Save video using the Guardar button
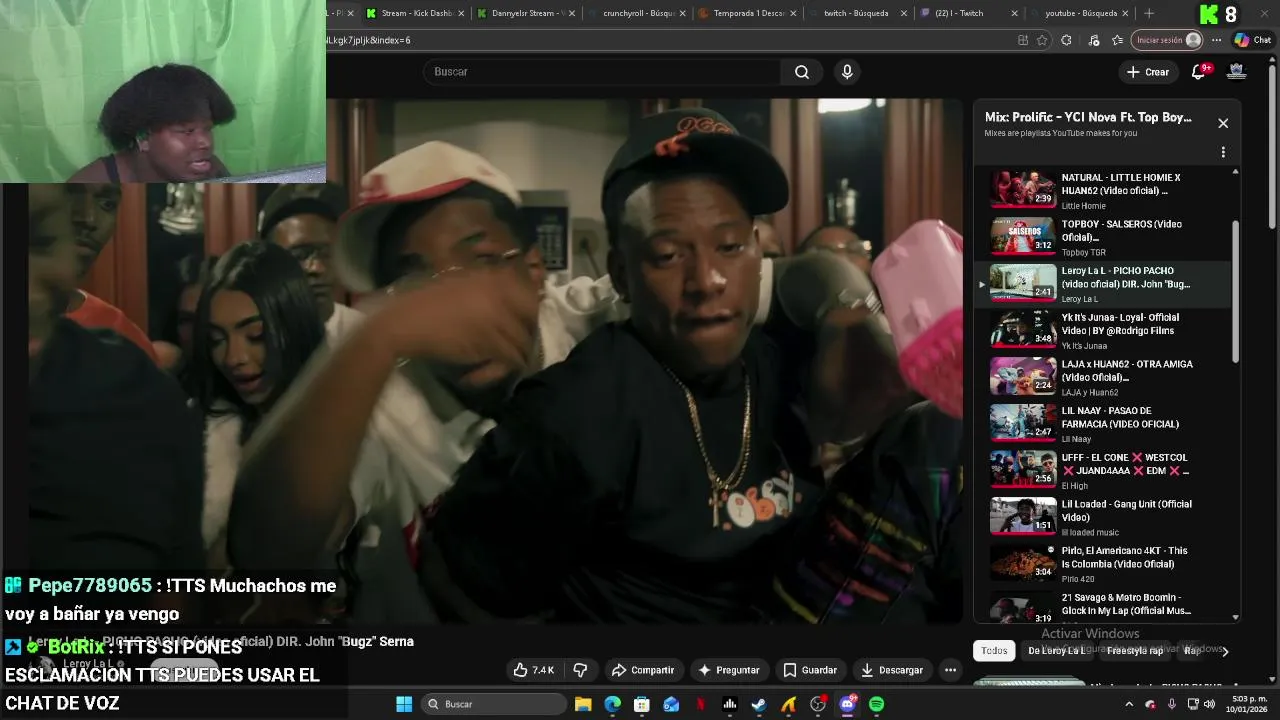Image resolution: width=1280 pixels, height=720 pixels. [x=810, y=670]
